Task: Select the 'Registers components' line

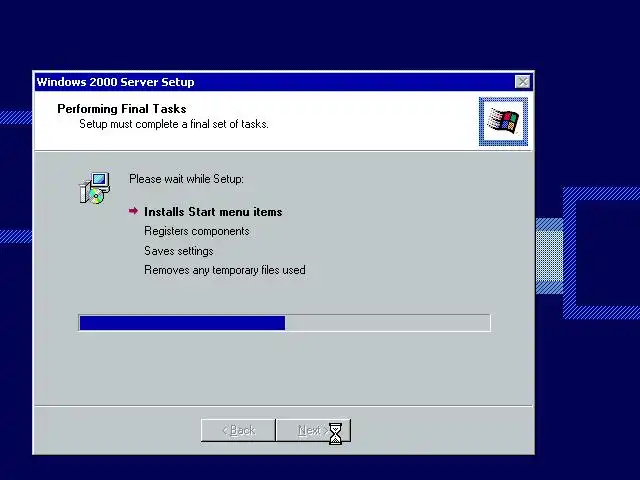Action: (x=197, y=231)
